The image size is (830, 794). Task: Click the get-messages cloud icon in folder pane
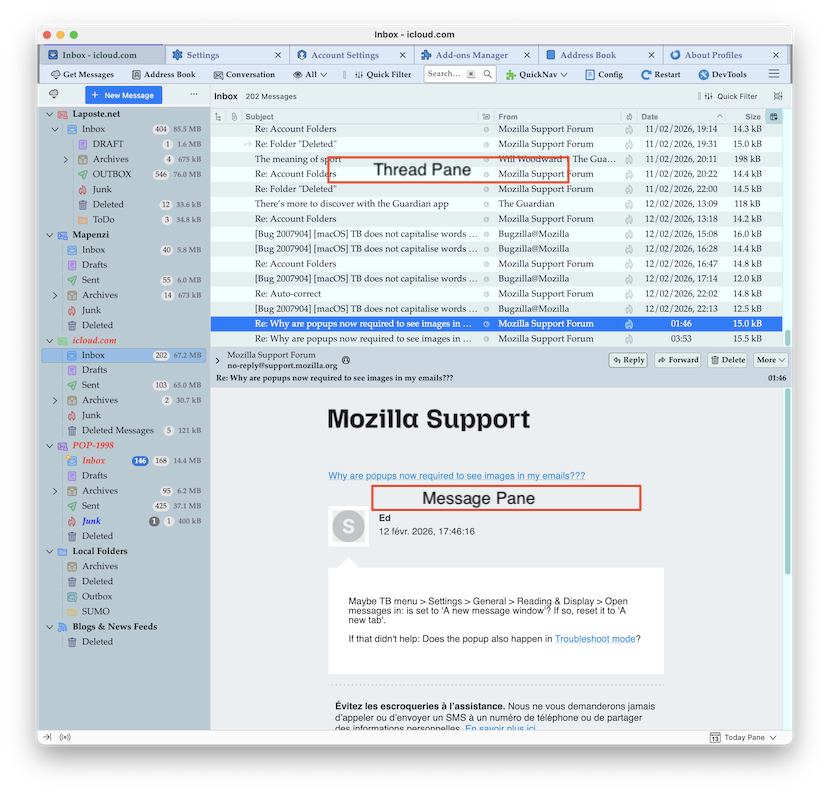(53, 94)
